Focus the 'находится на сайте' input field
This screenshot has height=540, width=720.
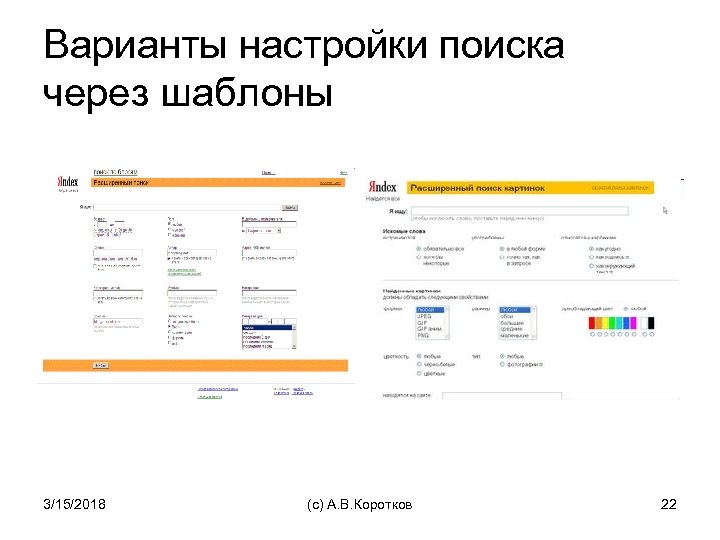pos(502,395)
